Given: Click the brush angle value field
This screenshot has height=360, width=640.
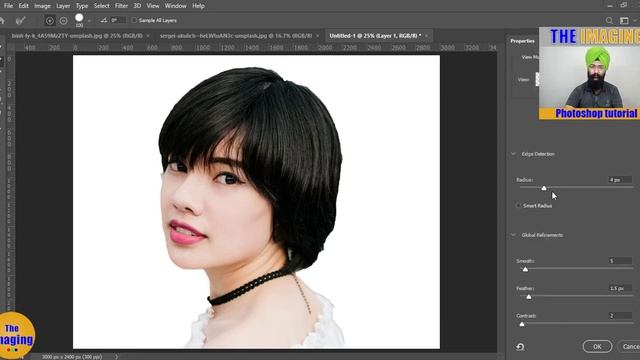Looking at the screenshot, I should click(x=118, y=20).
